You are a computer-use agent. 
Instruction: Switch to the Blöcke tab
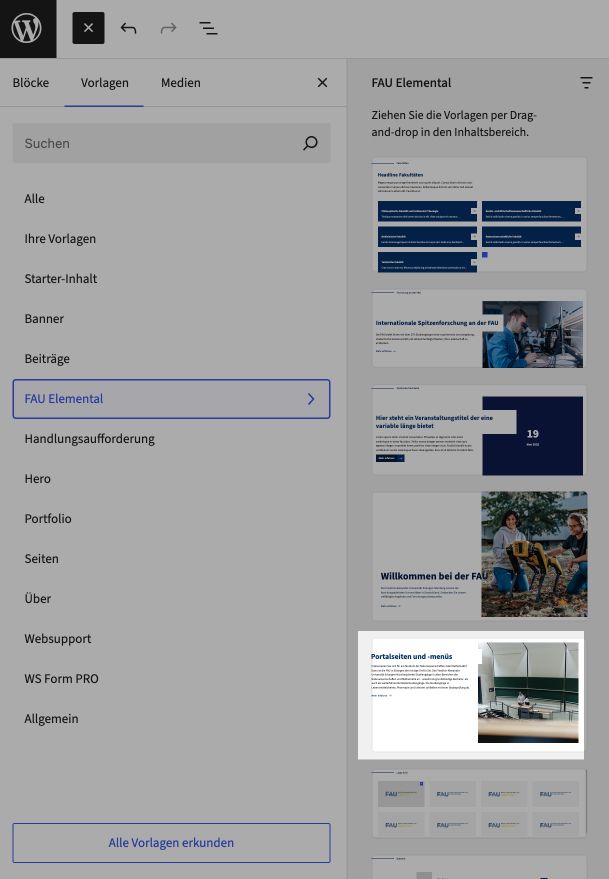click(31, 83)
